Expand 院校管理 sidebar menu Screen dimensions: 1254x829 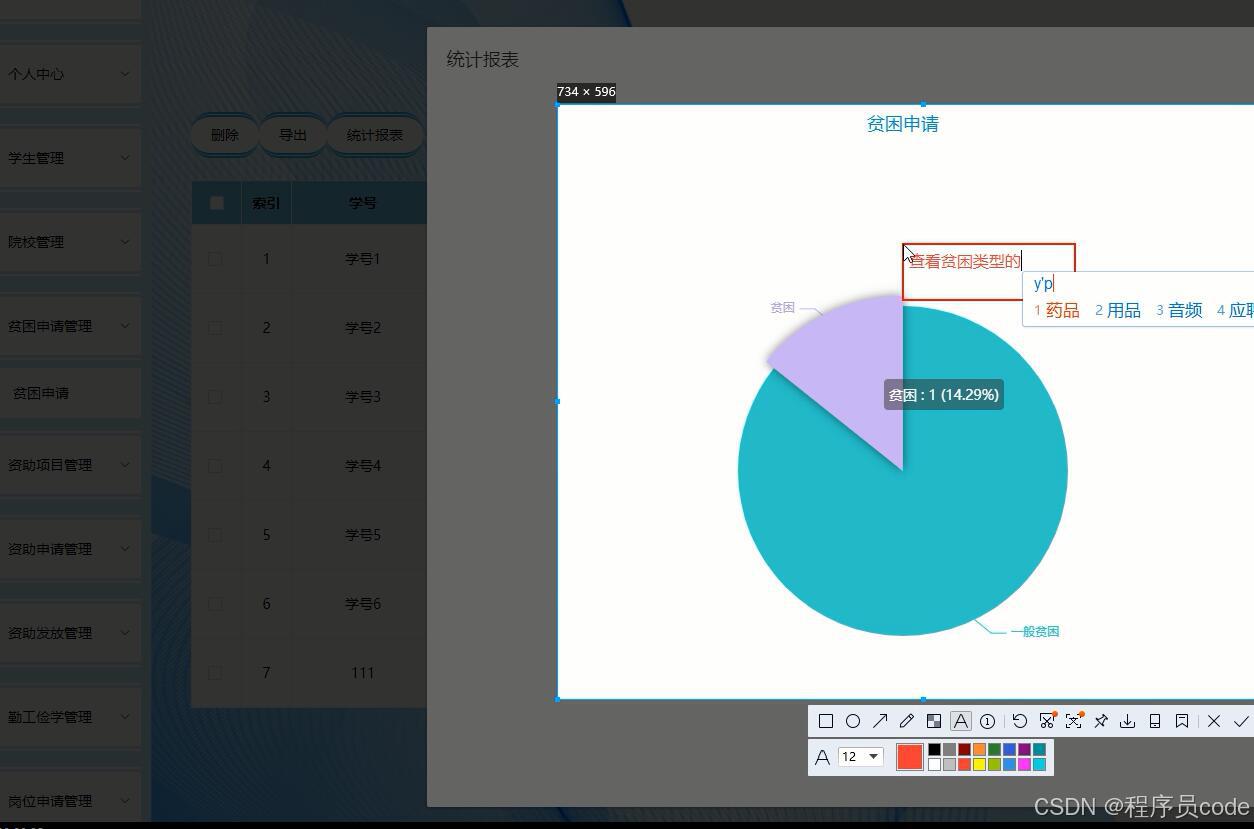(69, 242)
